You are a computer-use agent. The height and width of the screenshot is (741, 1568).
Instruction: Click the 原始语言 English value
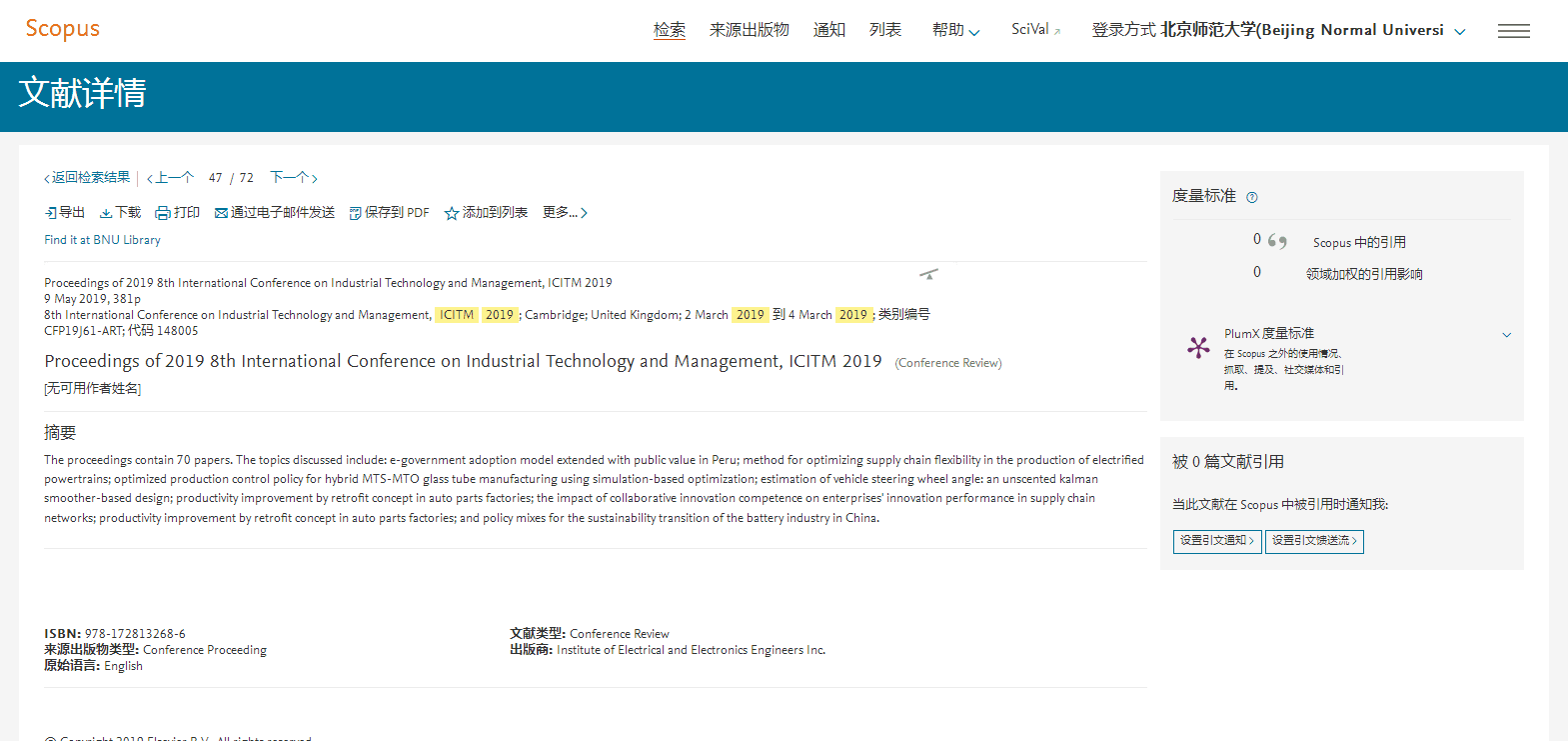(x=123, y=666)
